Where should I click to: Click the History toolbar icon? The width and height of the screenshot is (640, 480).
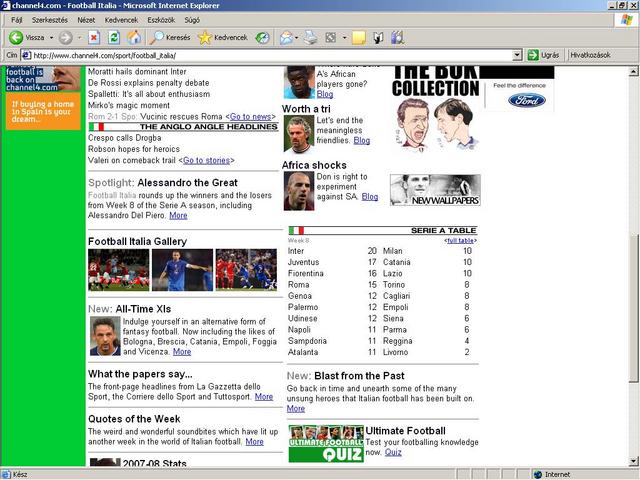[x=262, y=37]
